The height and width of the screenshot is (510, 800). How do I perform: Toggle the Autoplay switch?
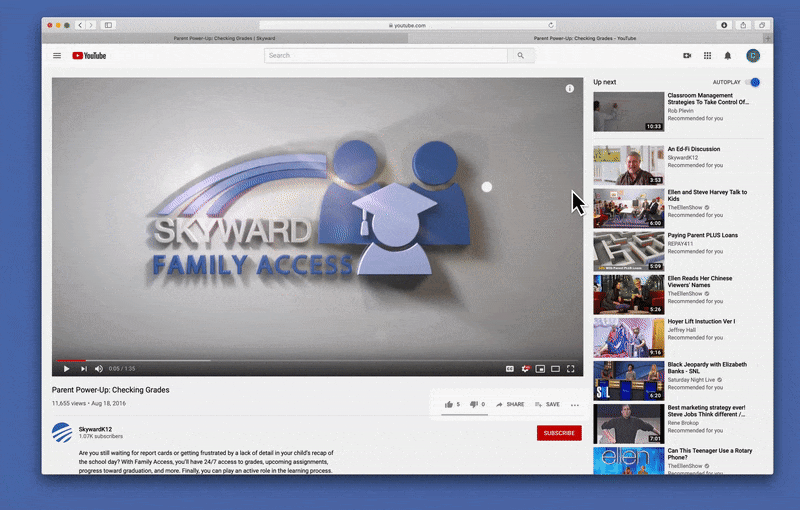pos(753,82)
